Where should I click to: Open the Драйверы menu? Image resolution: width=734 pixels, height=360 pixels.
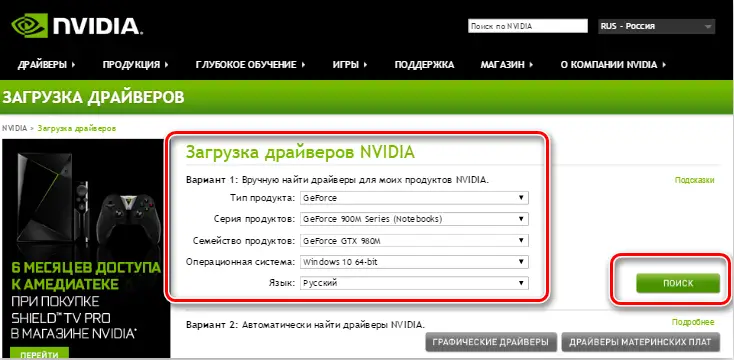46,65
